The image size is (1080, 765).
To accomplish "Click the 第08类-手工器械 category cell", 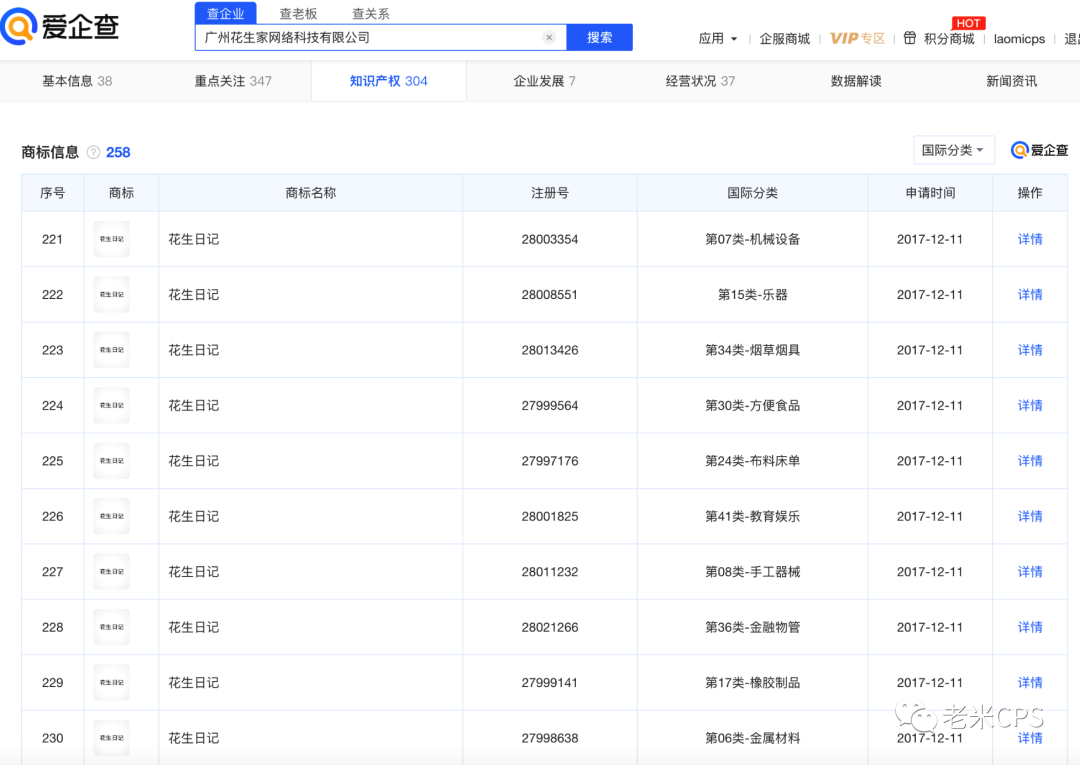I will pyautogui.click(x=752, y=572).
